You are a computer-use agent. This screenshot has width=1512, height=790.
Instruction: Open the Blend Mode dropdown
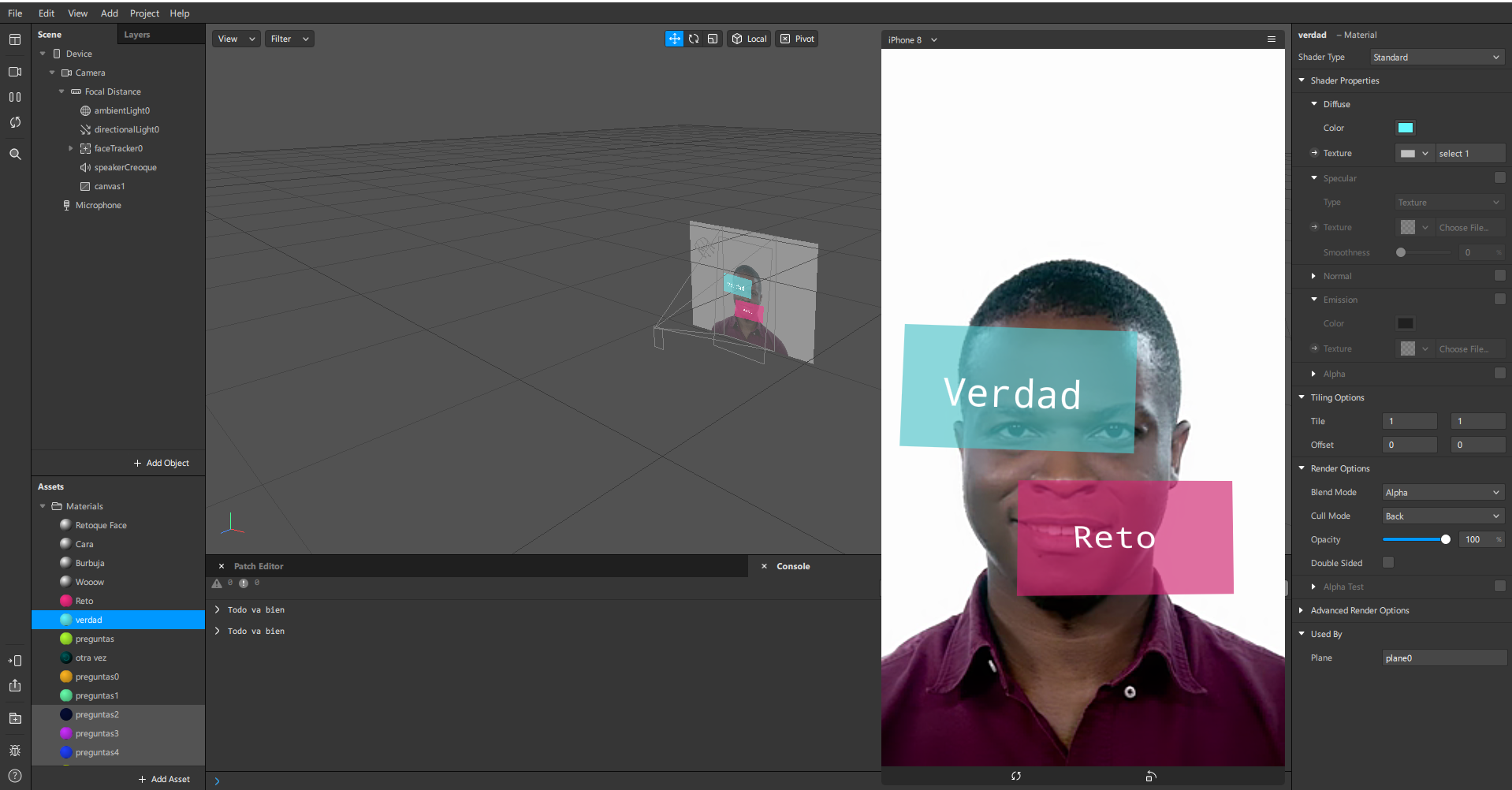click(1443, 493)
